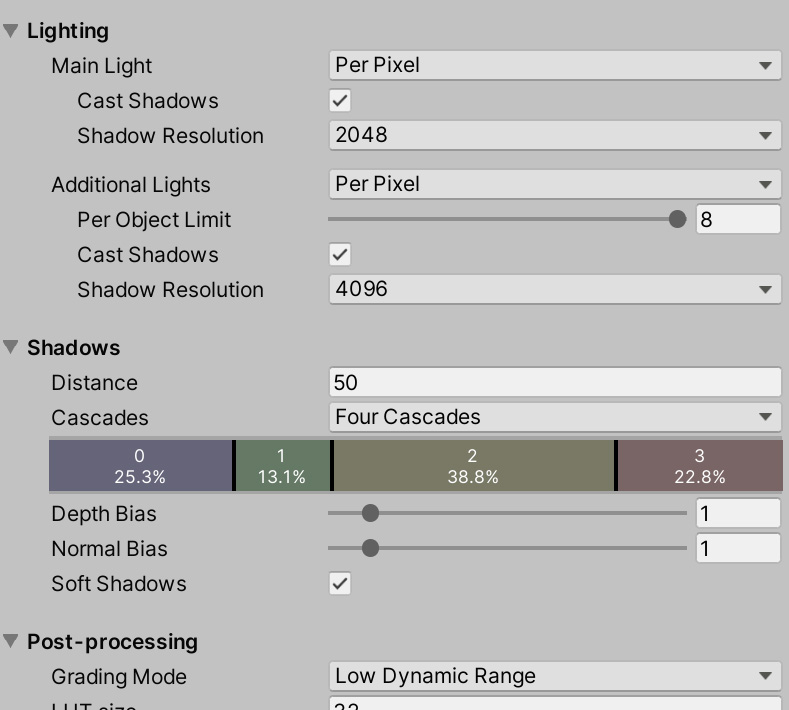Click the Per Object Limit slider handle
Image resolution: width=789 pixels, height=710 pixels.
678,219
